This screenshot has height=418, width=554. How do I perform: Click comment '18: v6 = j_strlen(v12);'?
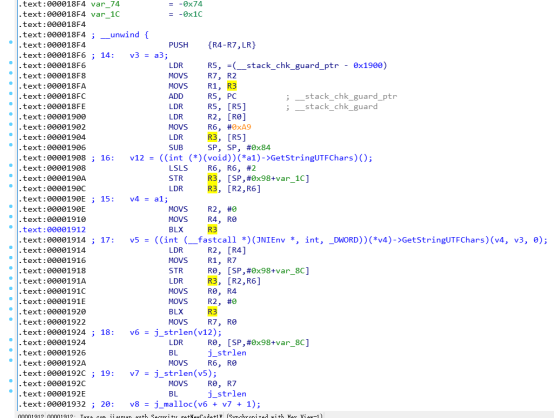coord(156,332)
